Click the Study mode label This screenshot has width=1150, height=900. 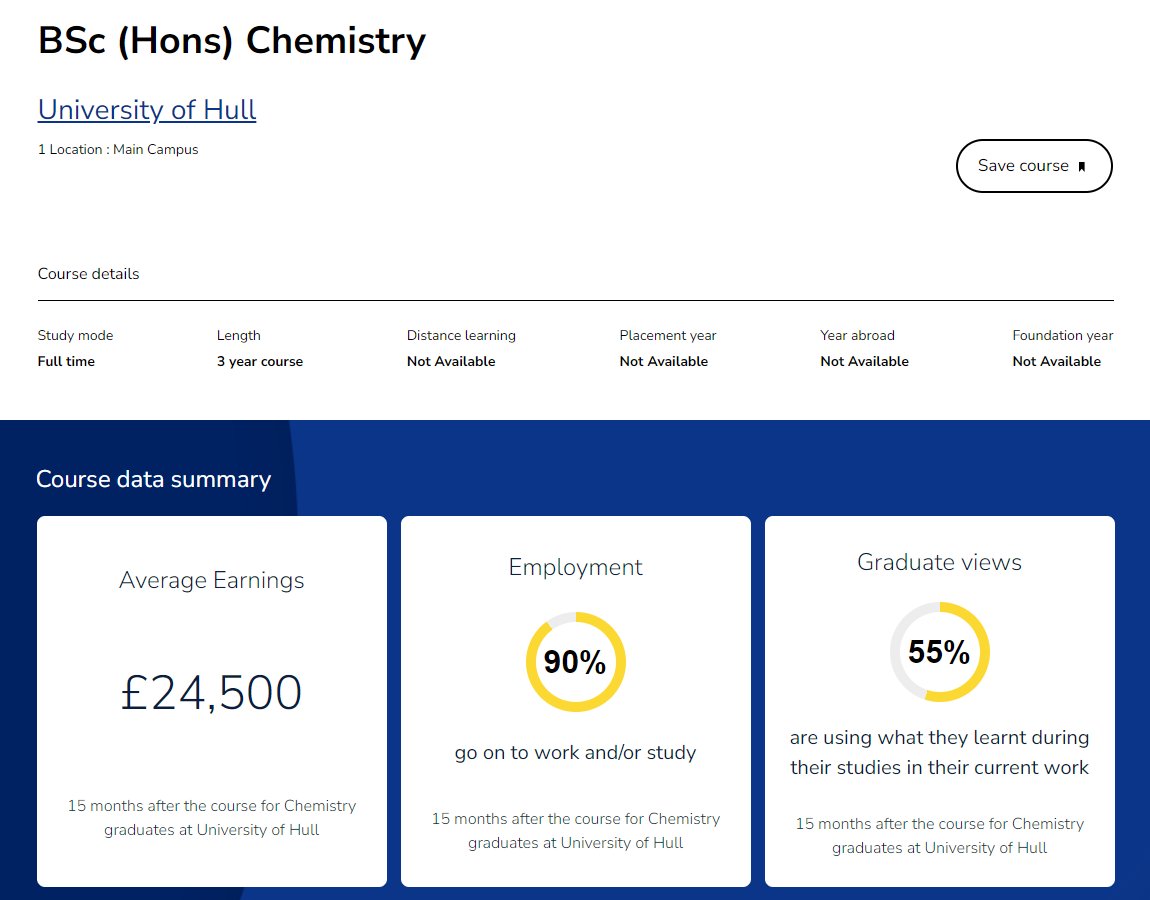point(76,335)
